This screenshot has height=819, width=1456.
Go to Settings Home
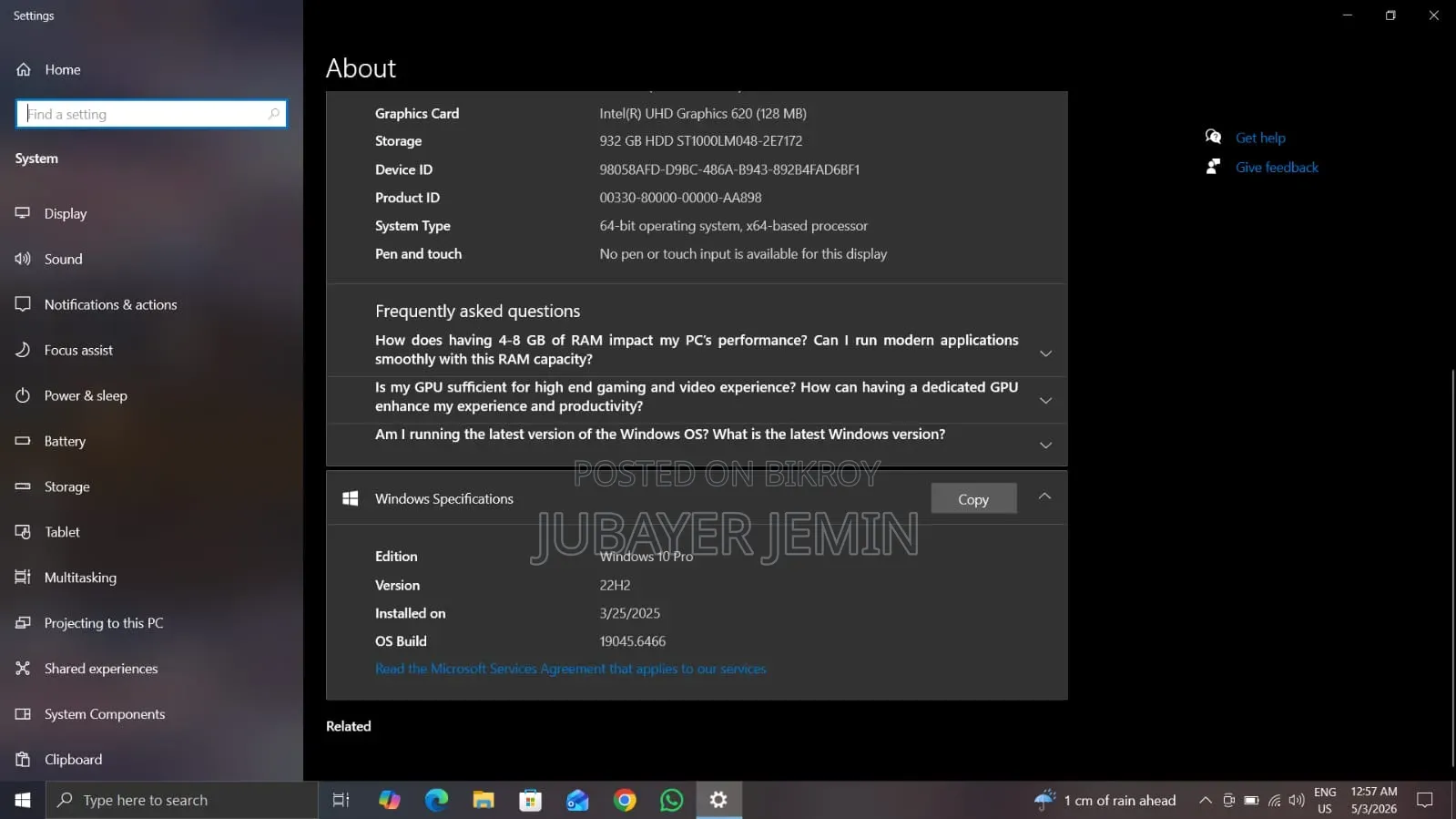47,69
